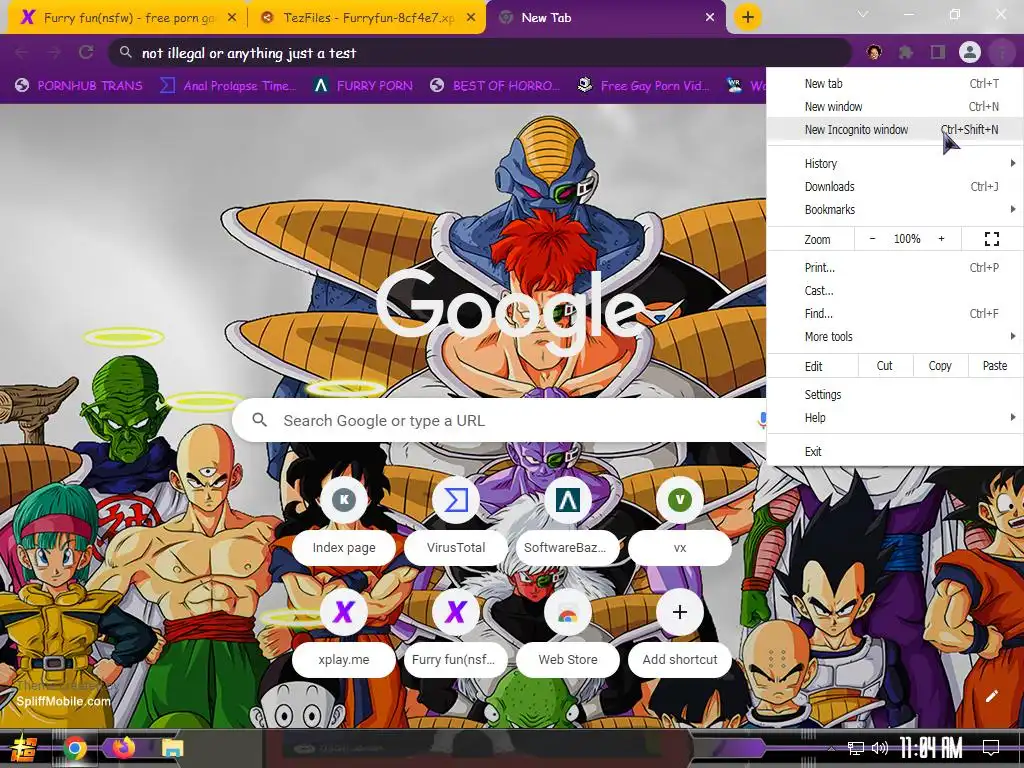Click the back navigation arrow

(22, 52)
